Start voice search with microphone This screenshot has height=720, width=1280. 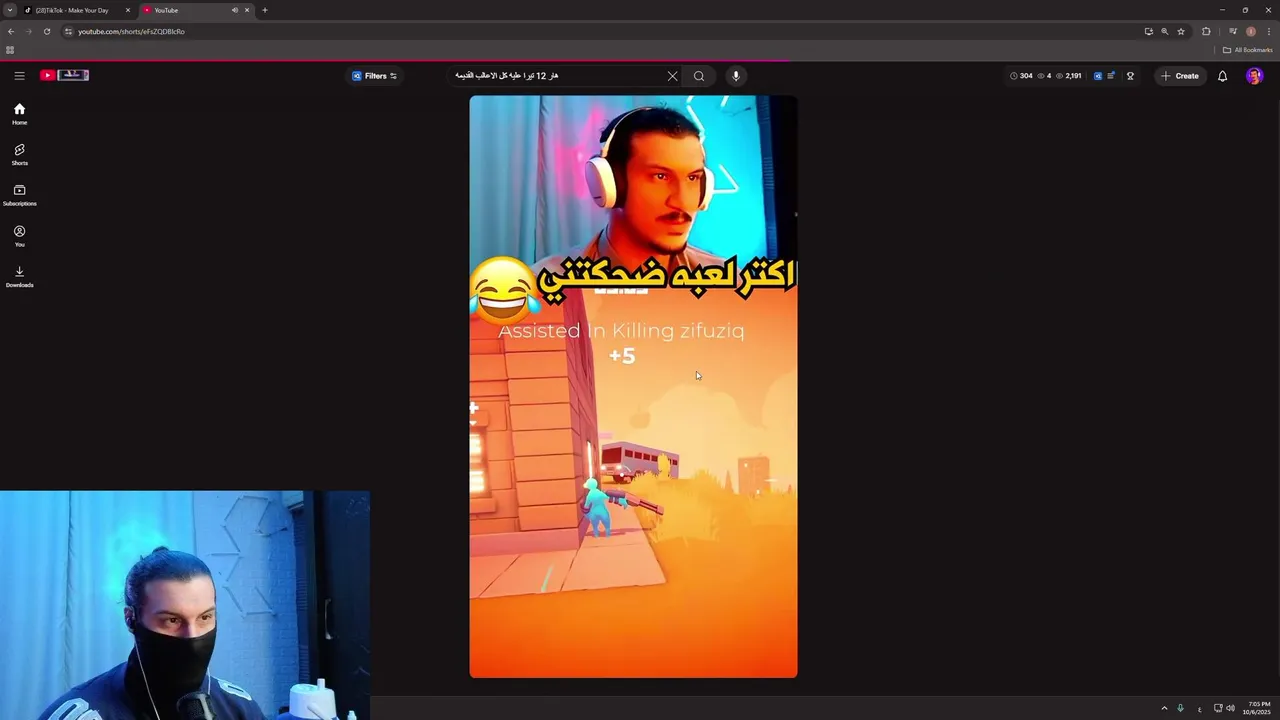[736, 76]
